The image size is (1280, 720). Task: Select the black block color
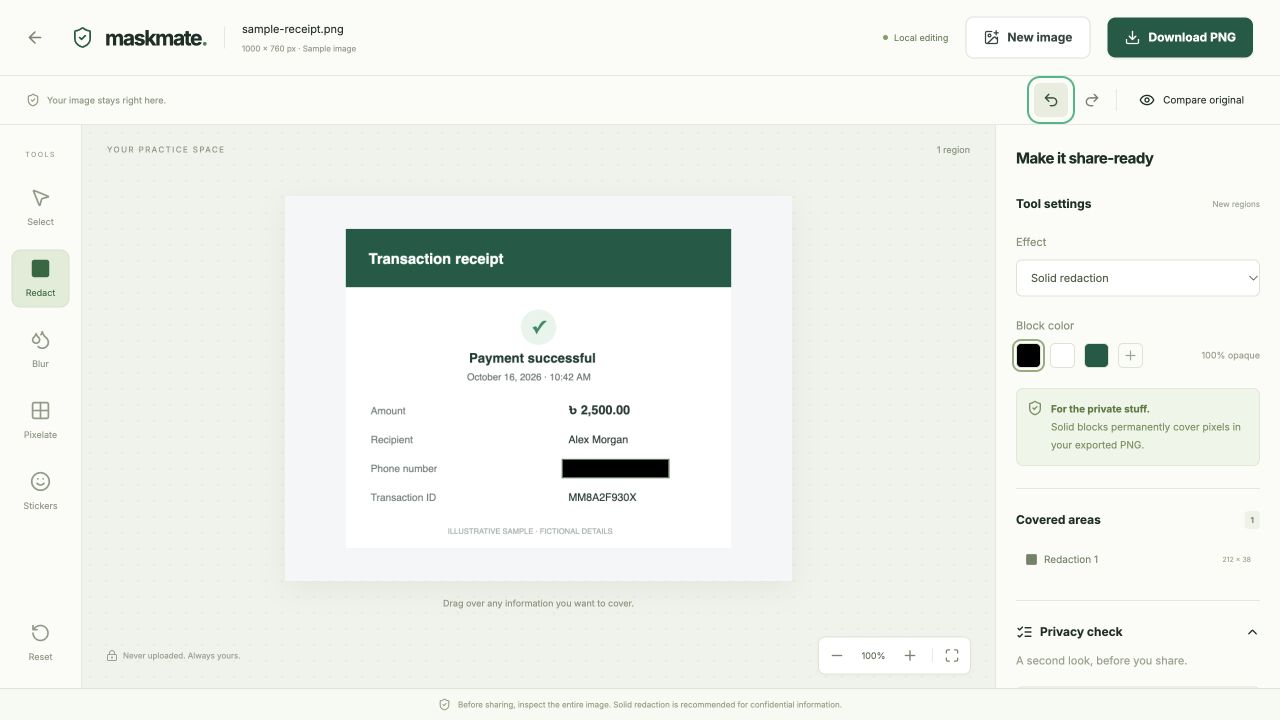click(x=1029, y=355)
